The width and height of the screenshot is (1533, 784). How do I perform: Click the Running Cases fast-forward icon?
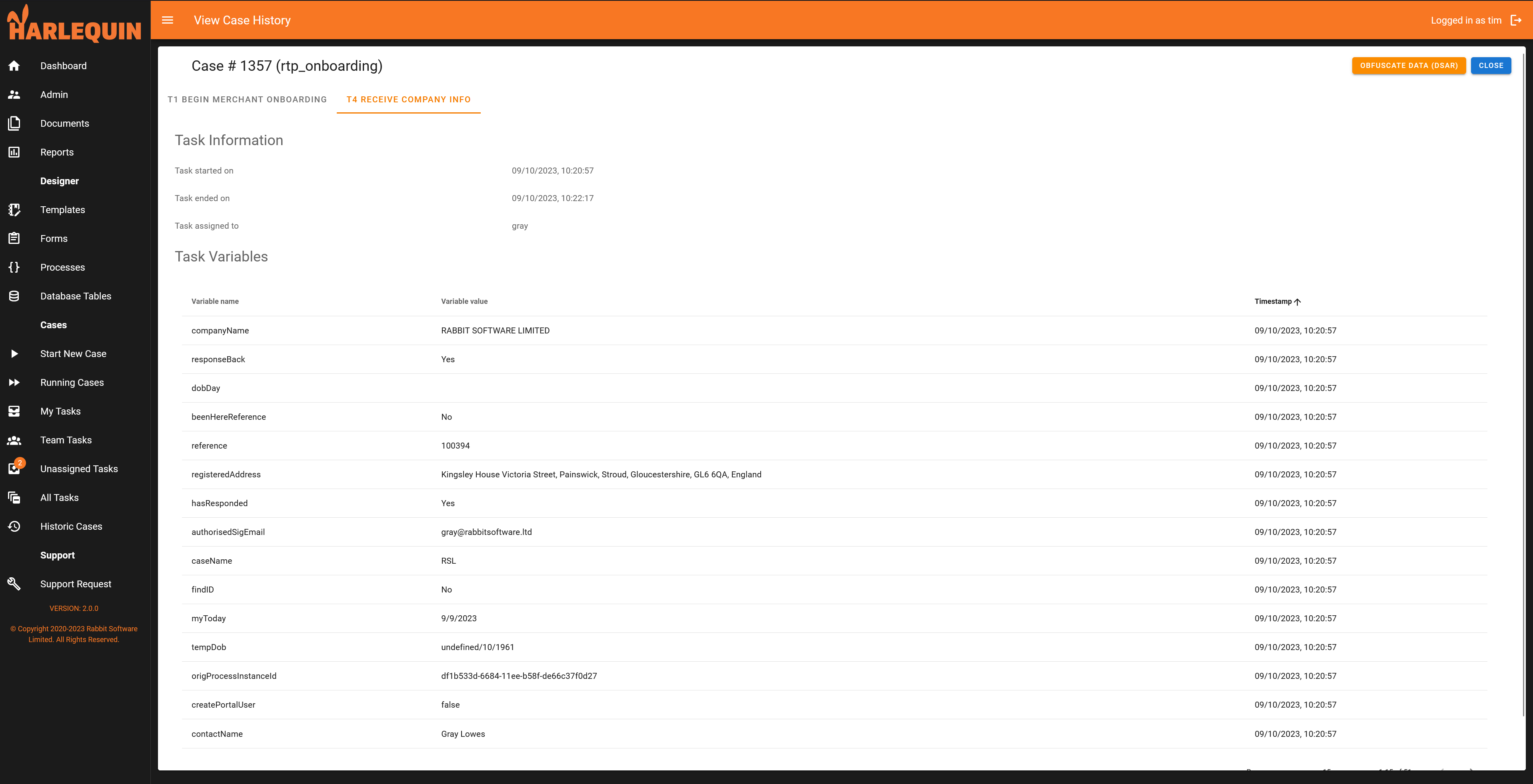coord(14,383)
